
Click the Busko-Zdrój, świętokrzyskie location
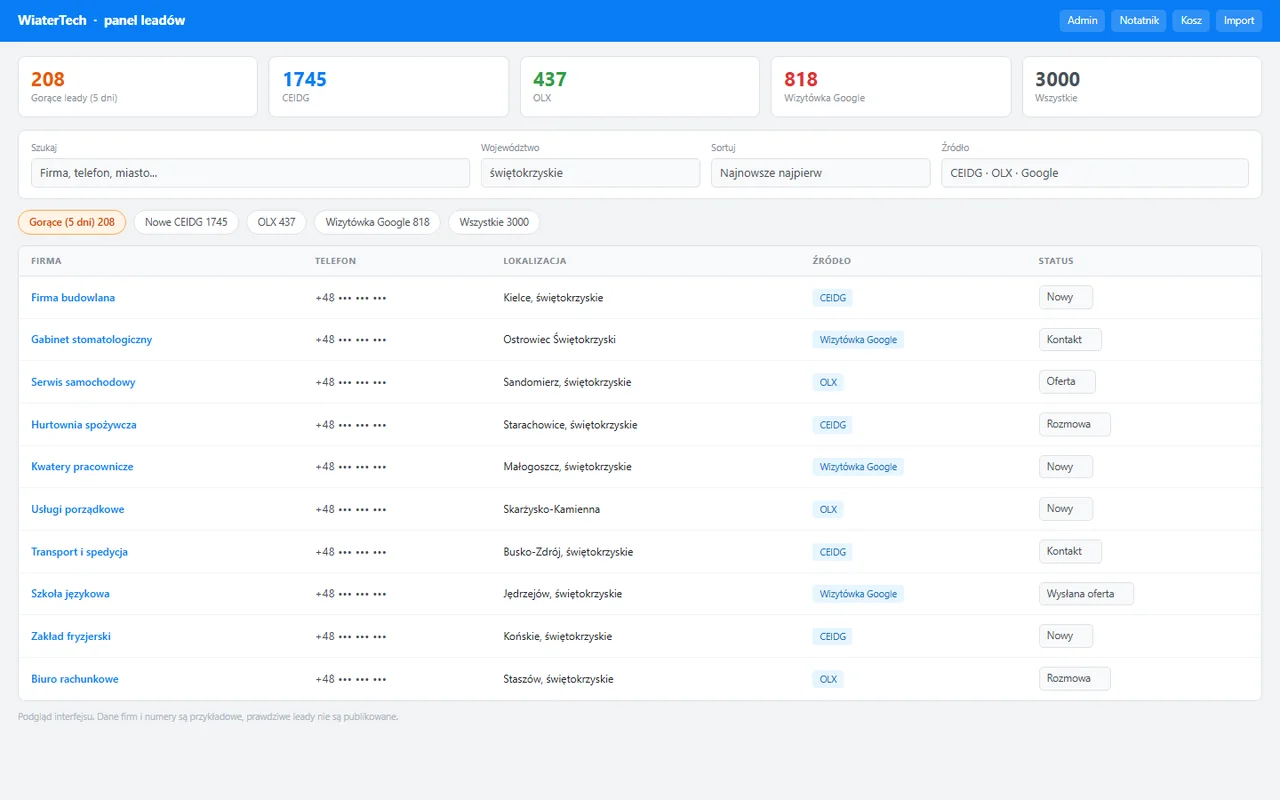[568, 552]
